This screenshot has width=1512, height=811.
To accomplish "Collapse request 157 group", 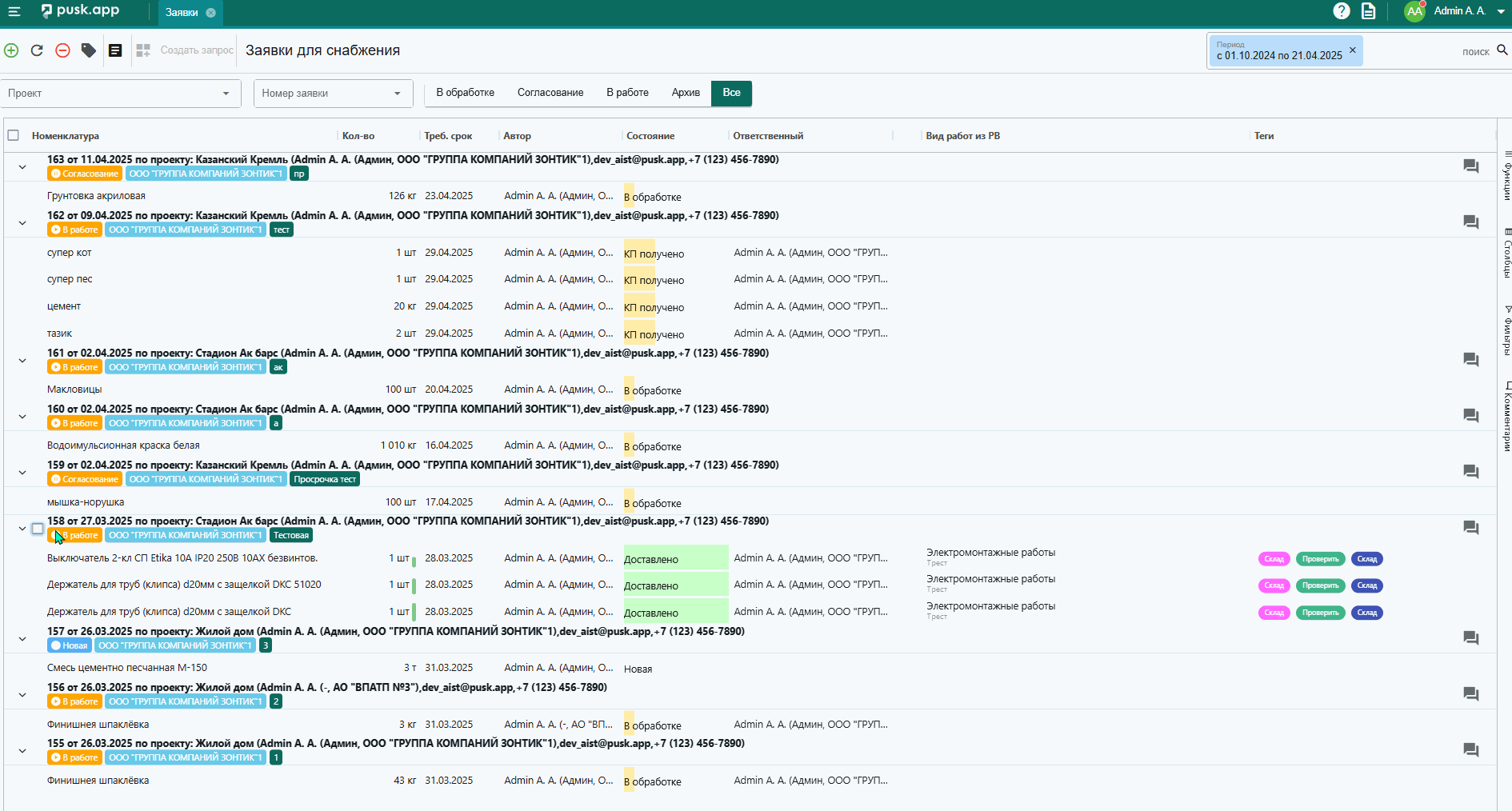I will coord(22,639).
